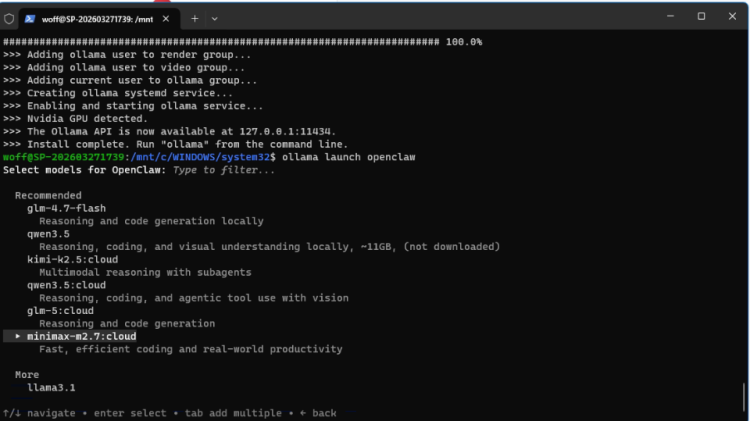Screen dimensions: 750x421
Task: Click 'Multimodal reasoning with subagents' description
Action: coord(145,272)
